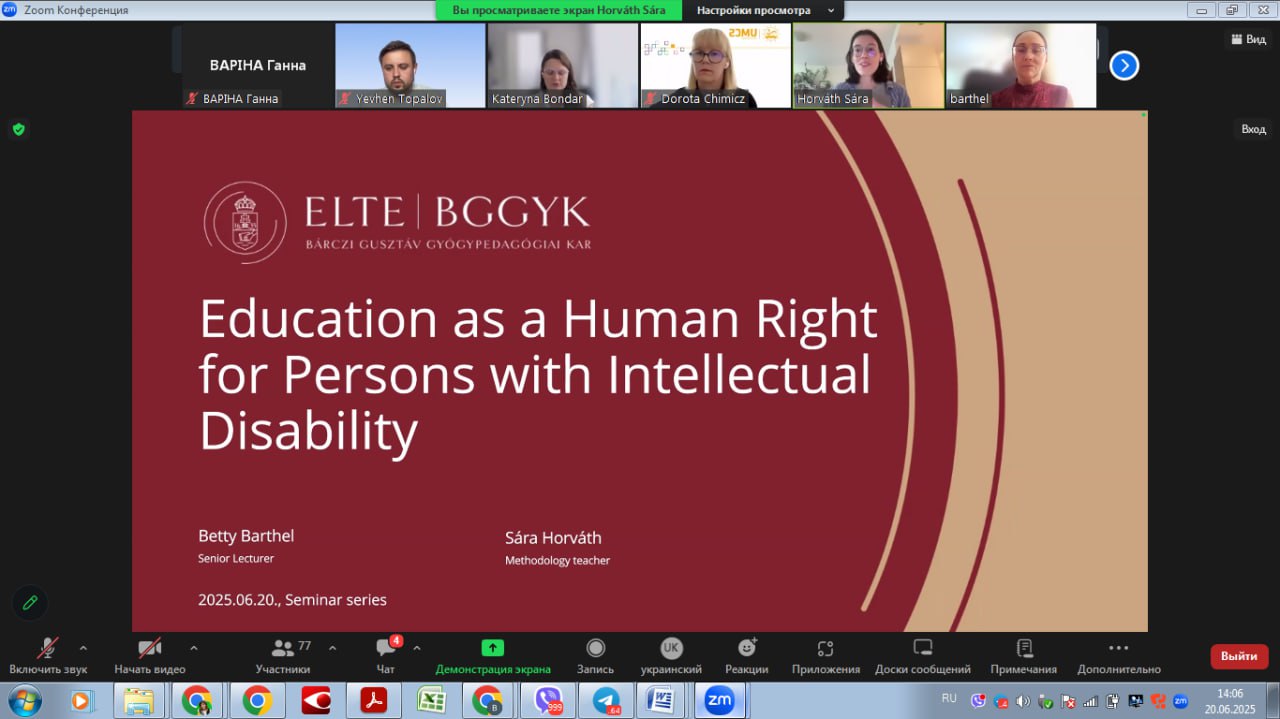Expand audio options arrow beside microphone
This screenshot has height=719, width=1280.
tap(83, 648)
